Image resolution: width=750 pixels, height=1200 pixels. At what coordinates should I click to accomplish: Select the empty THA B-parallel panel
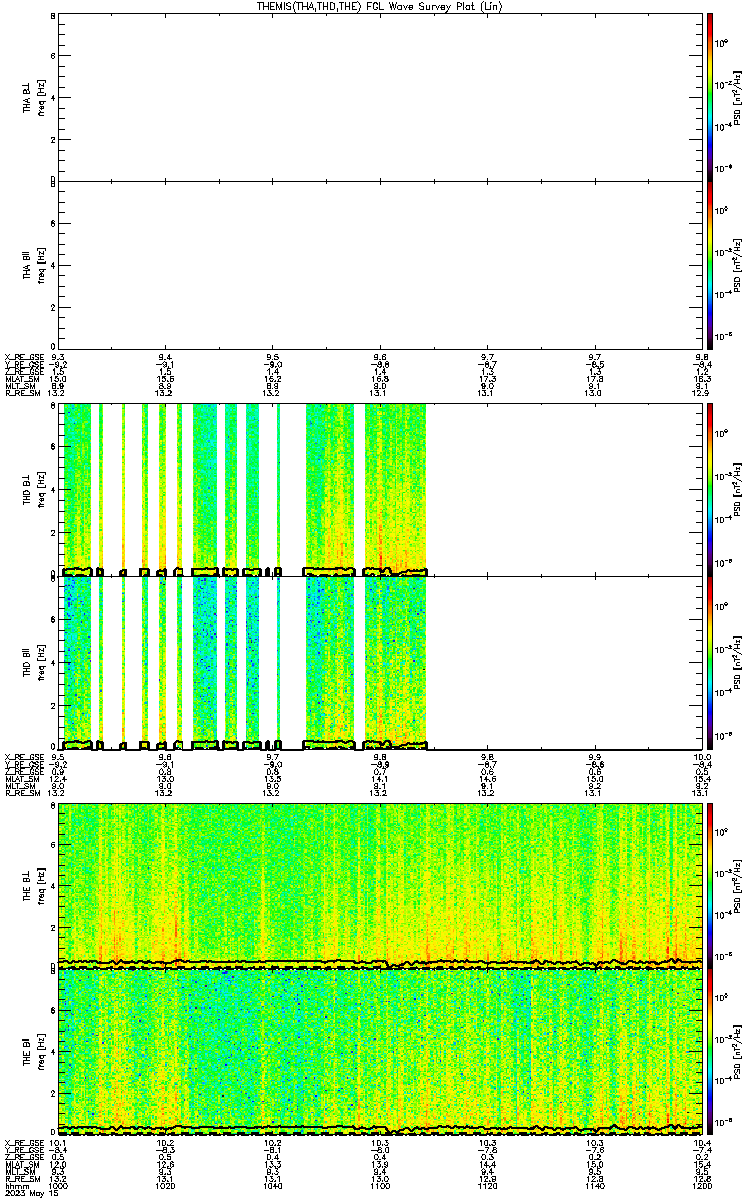tap(380, 264)
